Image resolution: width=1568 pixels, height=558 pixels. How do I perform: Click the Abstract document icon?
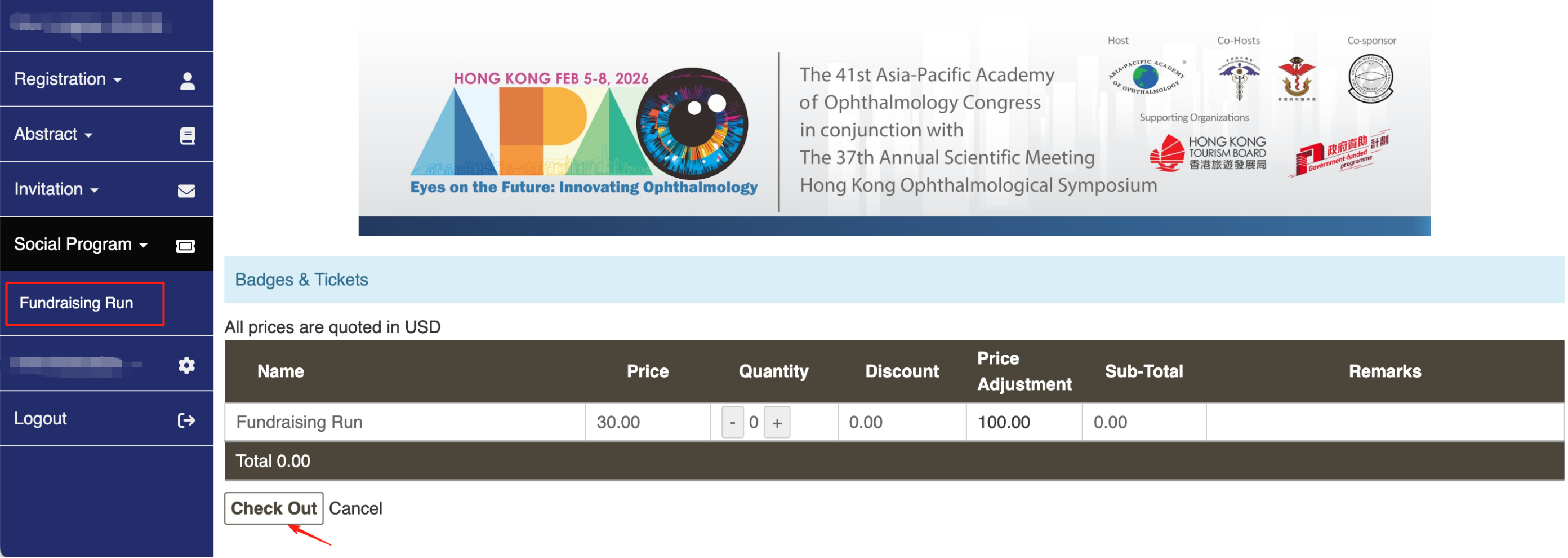coord(188,135)
